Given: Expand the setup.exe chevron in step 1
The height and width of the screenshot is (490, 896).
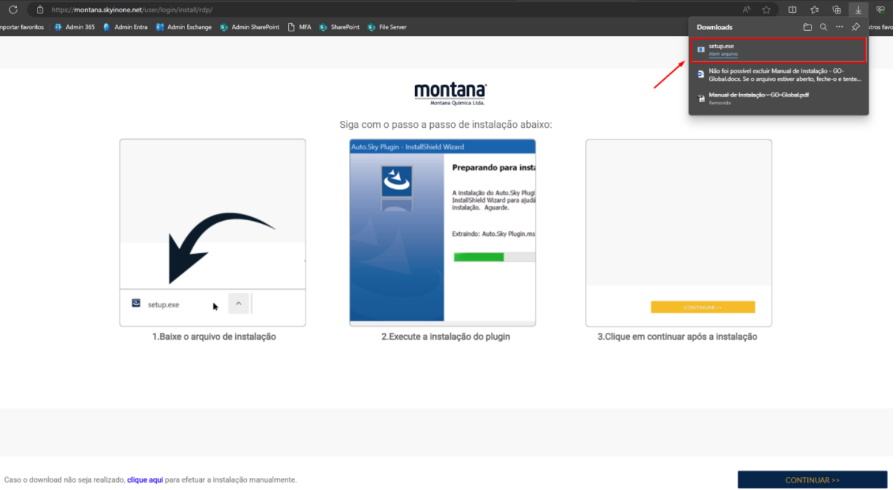Looking at the screenshot, I should (x=238, y=303).
